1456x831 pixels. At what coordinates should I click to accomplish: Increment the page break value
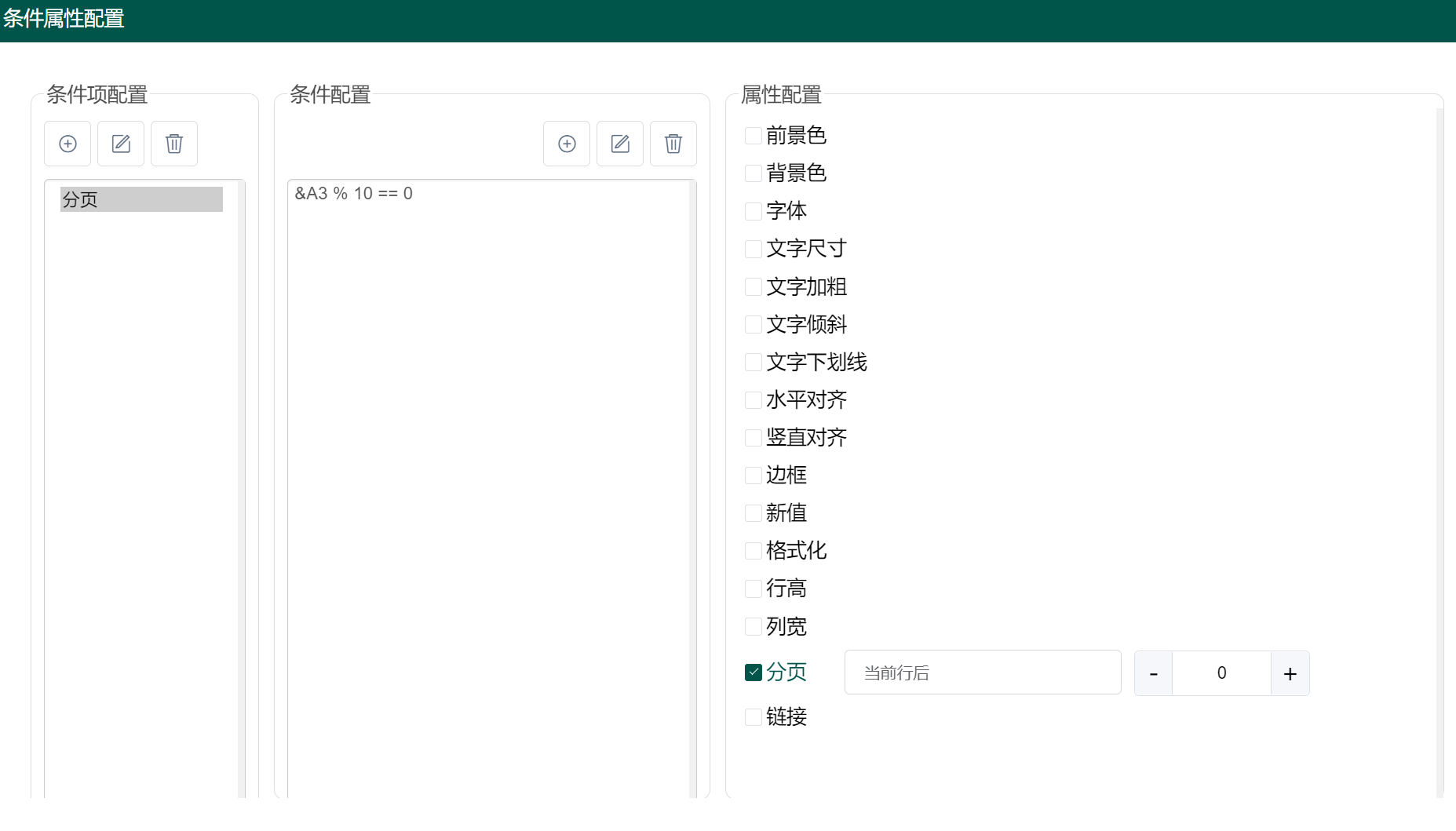[x=1290, y=672]
